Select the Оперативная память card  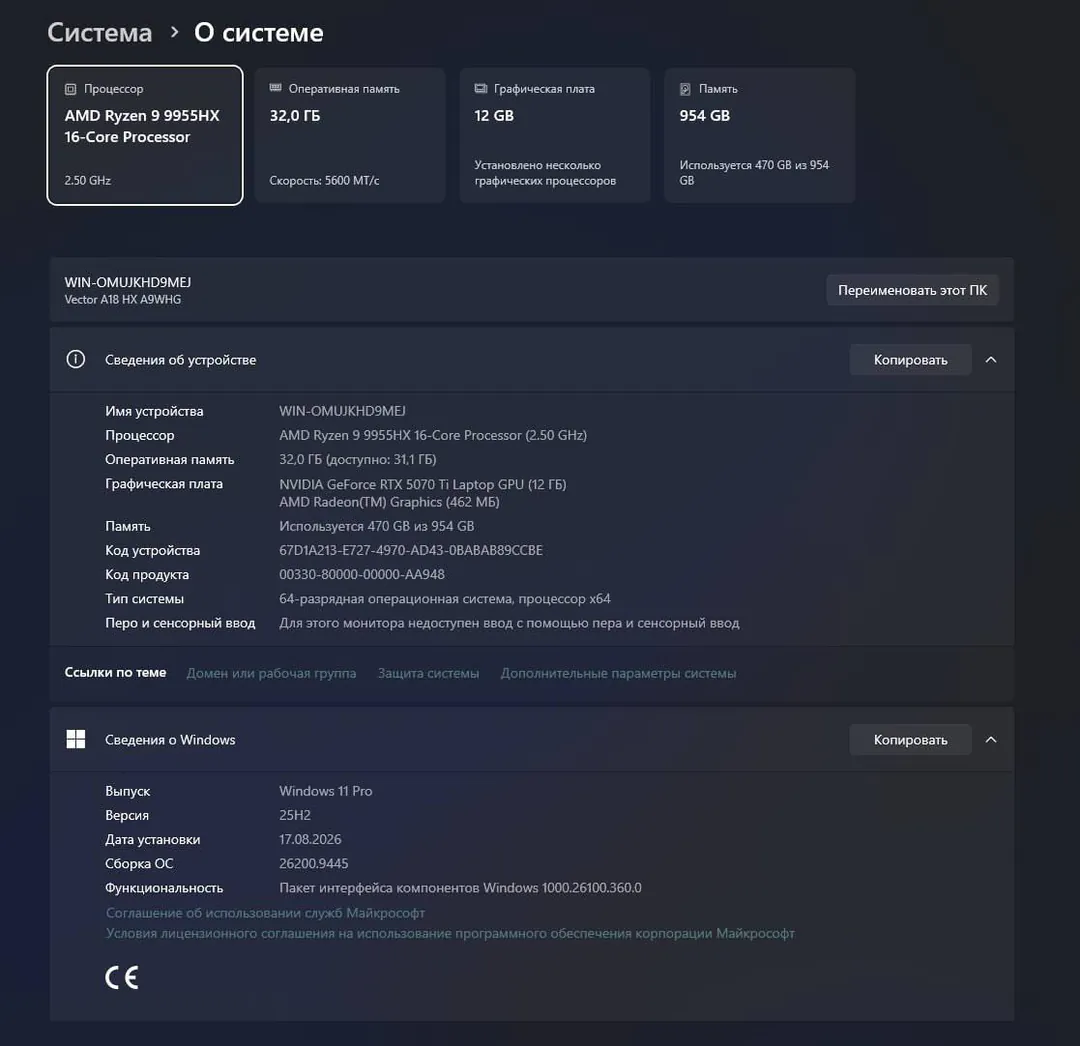(x=350, y=135)
